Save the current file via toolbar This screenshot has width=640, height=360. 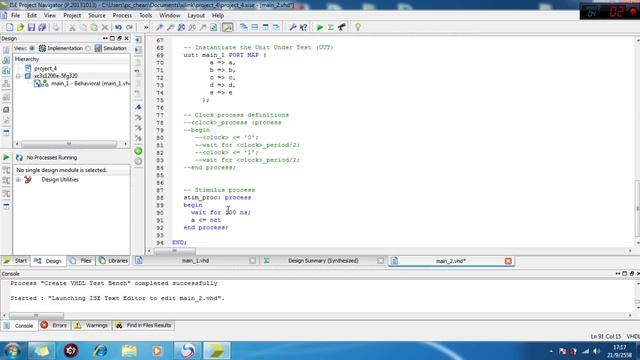coord(31,27)
